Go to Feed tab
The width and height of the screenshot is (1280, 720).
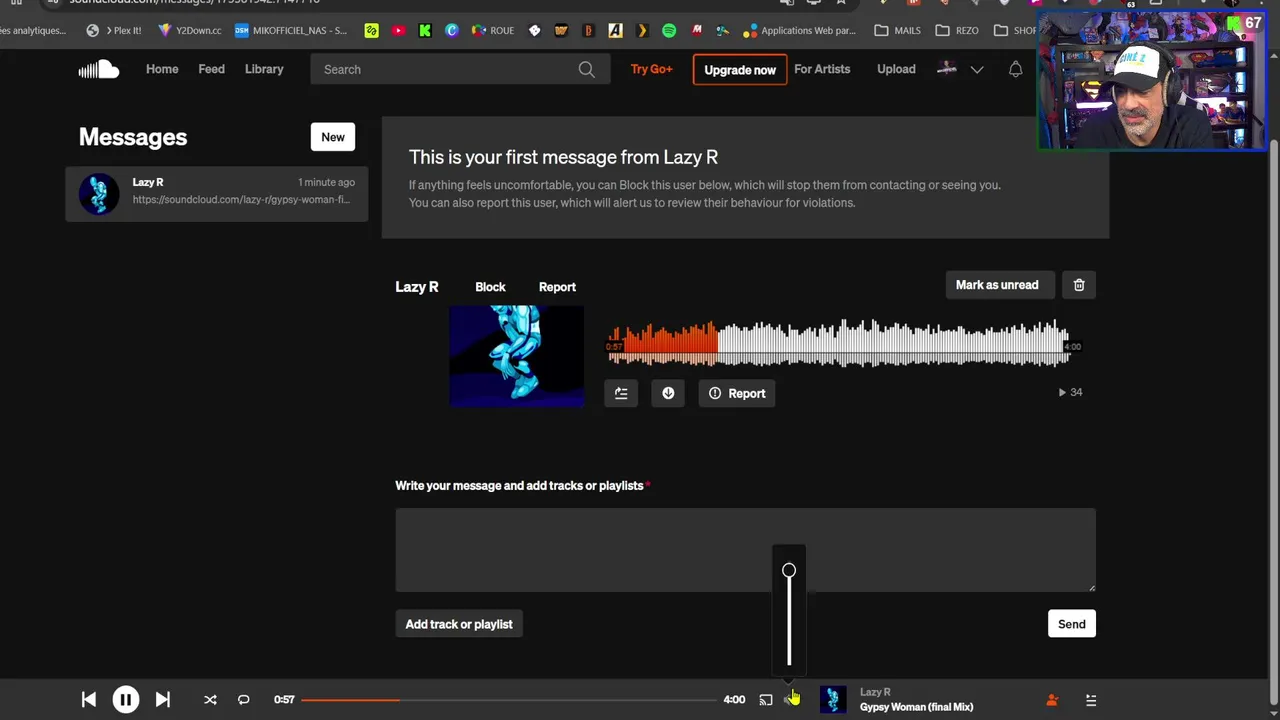tap(211, 69)
